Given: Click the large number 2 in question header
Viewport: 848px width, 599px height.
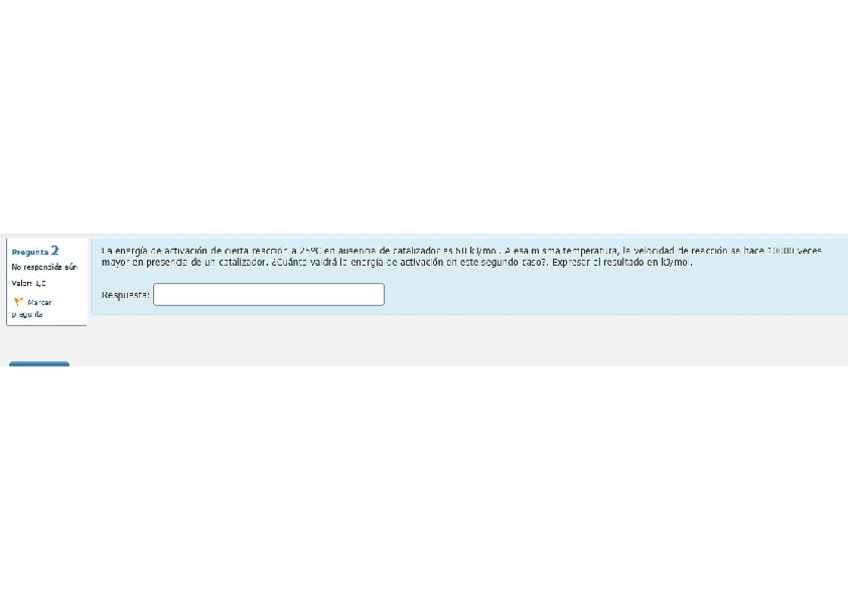Looking at the screenshot, I should coord(55,250).
